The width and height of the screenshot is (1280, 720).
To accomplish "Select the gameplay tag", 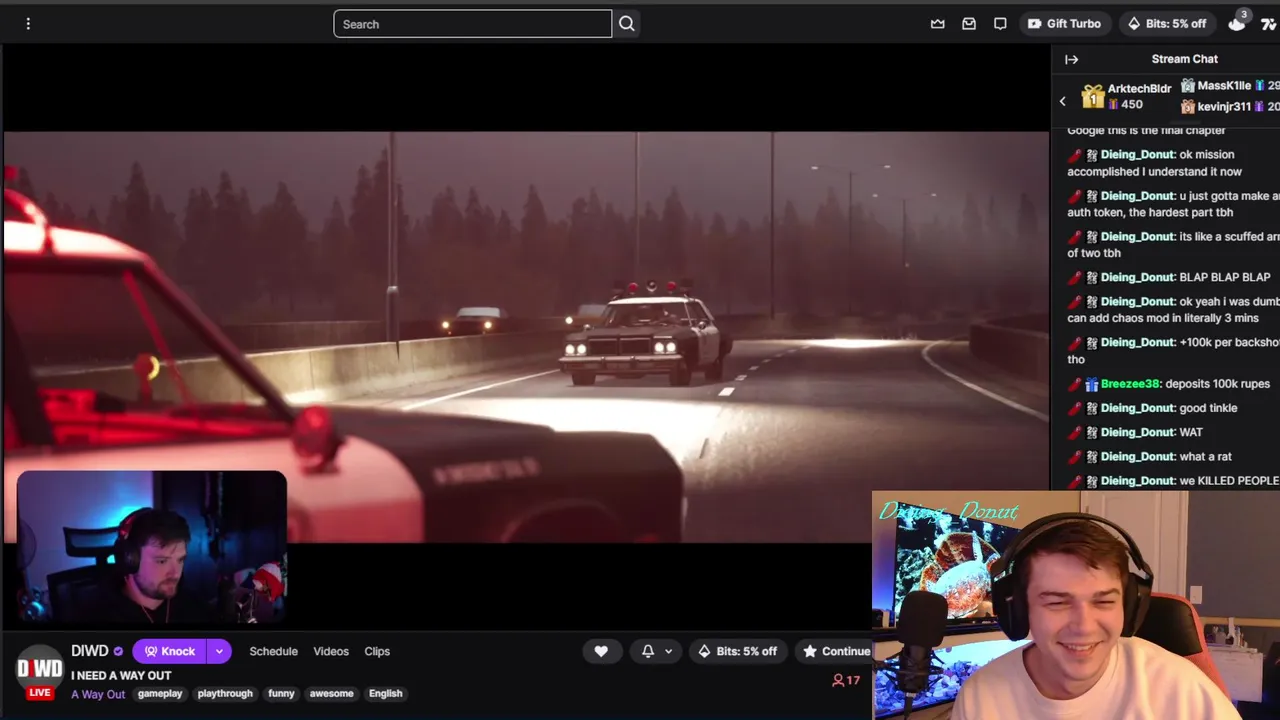I will point(160,693).
